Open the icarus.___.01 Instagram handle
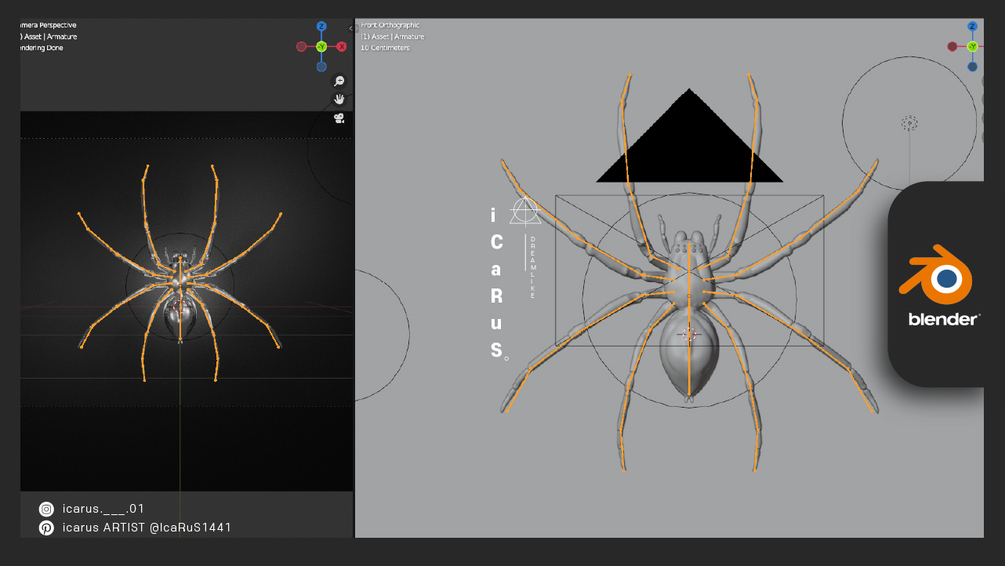This screenshot has width=1005, height=566. click(103, 508)
